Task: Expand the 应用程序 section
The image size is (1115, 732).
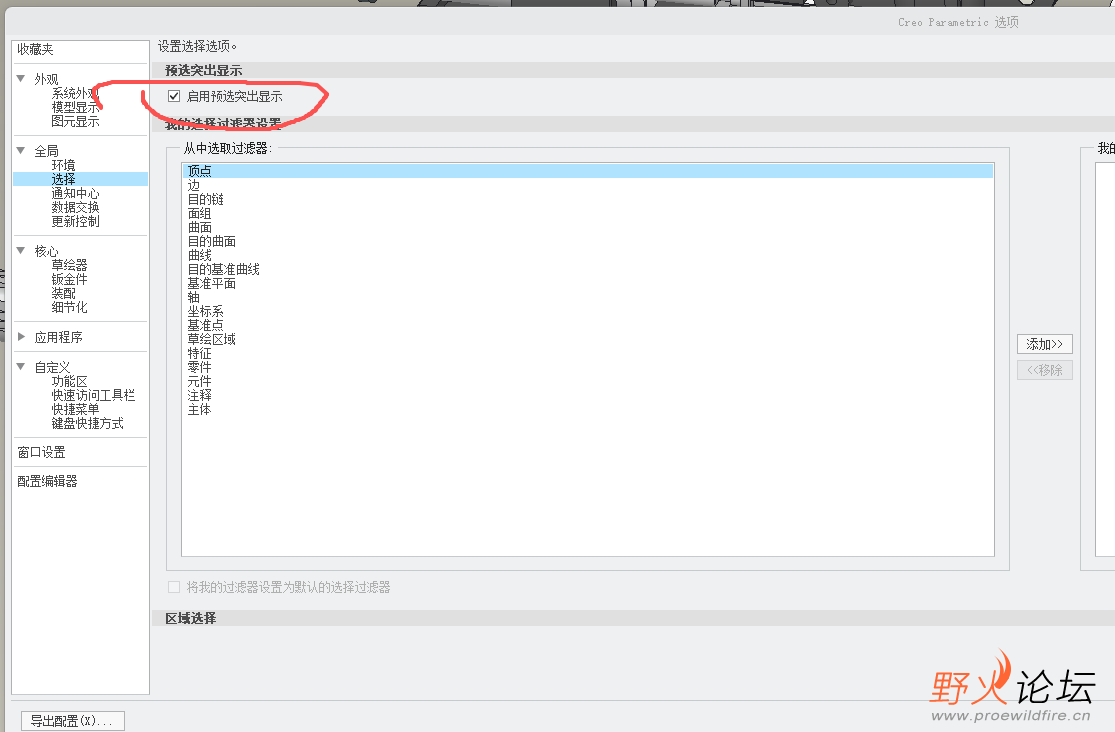Action: [23, 336]
